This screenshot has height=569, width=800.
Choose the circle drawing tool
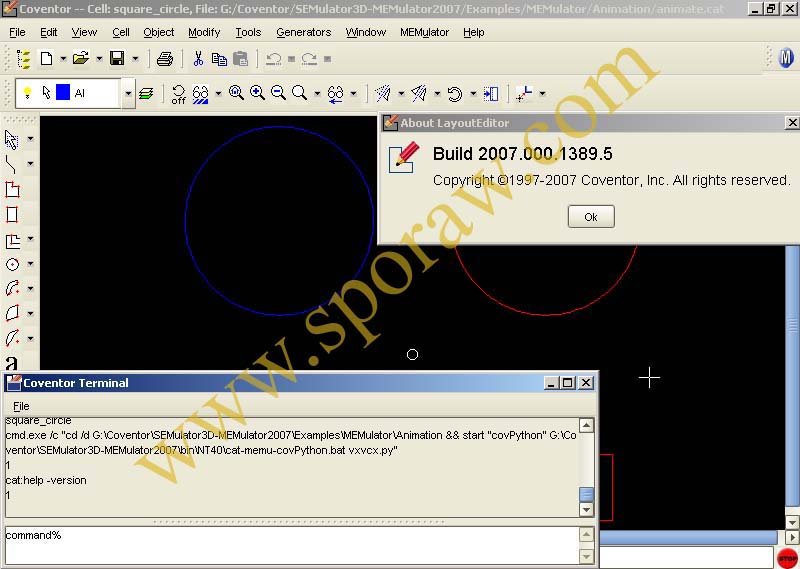pos(12,265)
